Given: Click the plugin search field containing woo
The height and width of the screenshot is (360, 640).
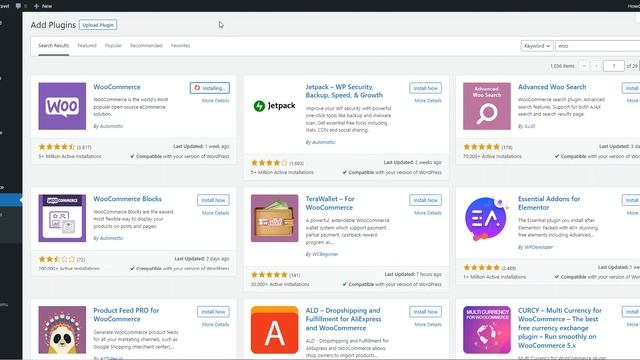Looking at the screenshot, I should [x=598, y=46].
